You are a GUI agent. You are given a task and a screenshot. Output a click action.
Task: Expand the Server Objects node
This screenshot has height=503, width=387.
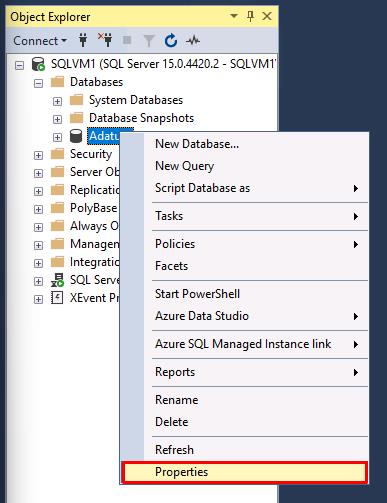pos(39,173)
